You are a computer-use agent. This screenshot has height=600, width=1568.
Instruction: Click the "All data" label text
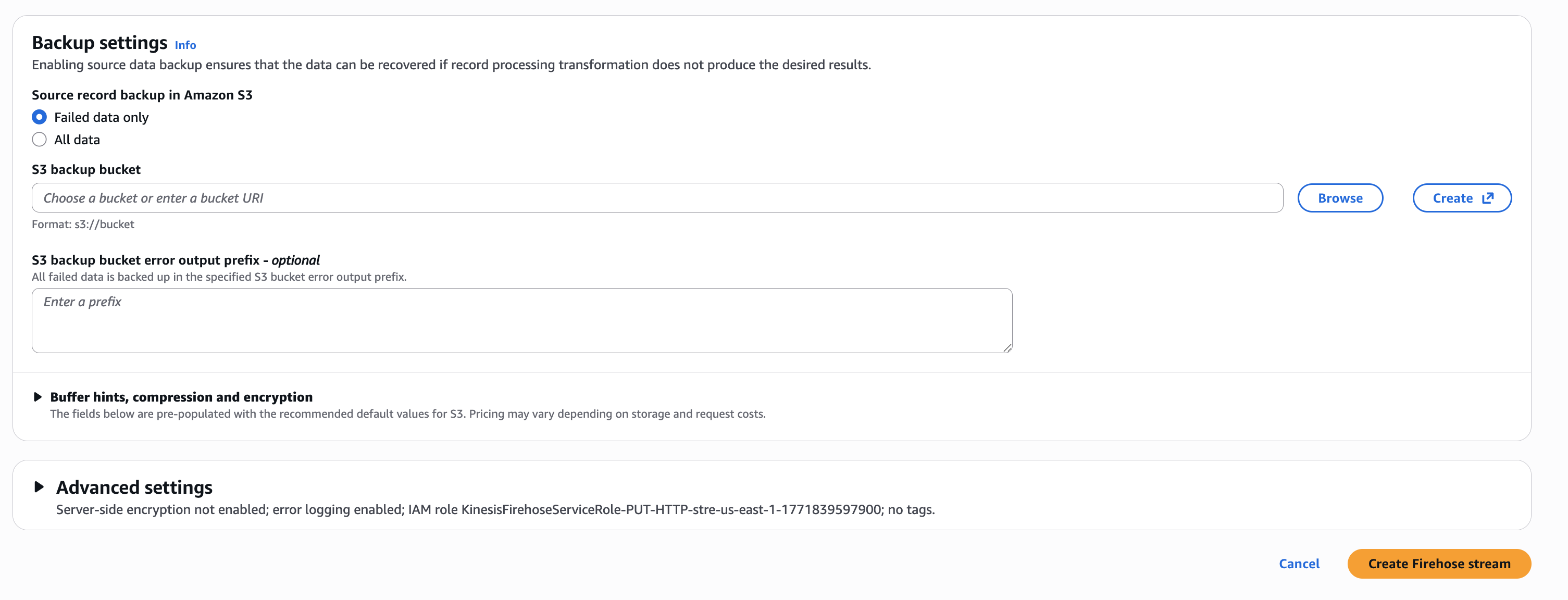78,140
